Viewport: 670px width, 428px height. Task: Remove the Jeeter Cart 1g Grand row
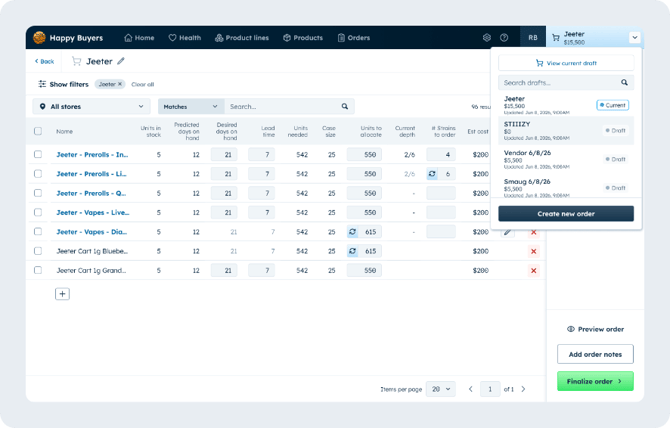(533, 270)
